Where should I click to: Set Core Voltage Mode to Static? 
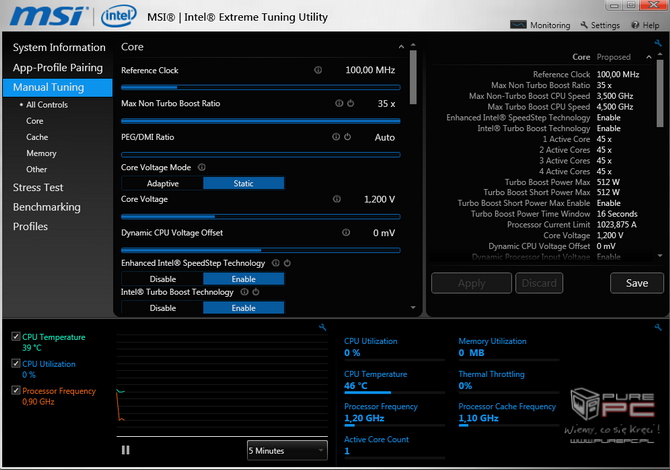coord(244,183)
